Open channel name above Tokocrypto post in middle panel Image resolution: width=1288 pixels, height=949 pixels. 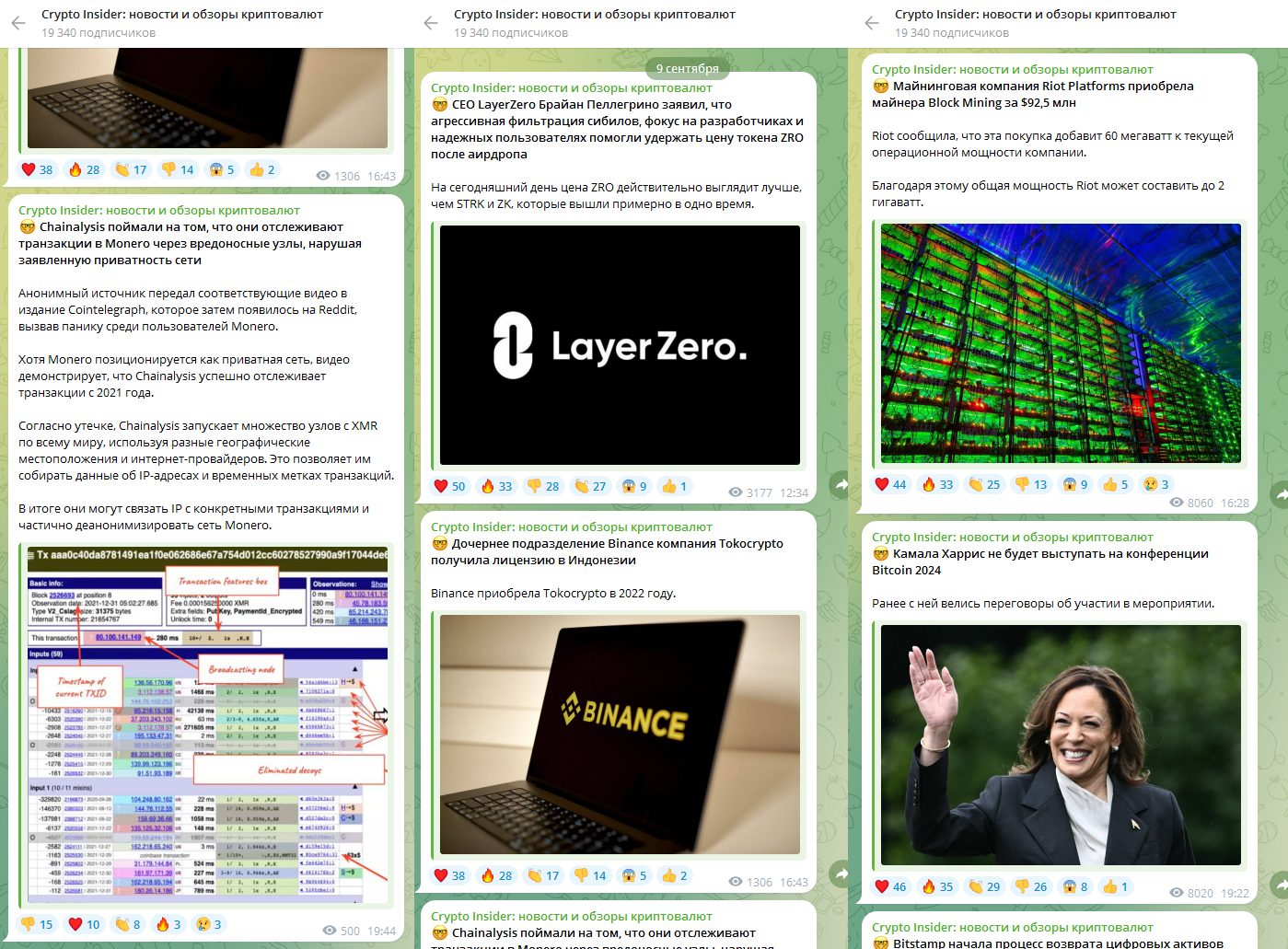[572, 527]
